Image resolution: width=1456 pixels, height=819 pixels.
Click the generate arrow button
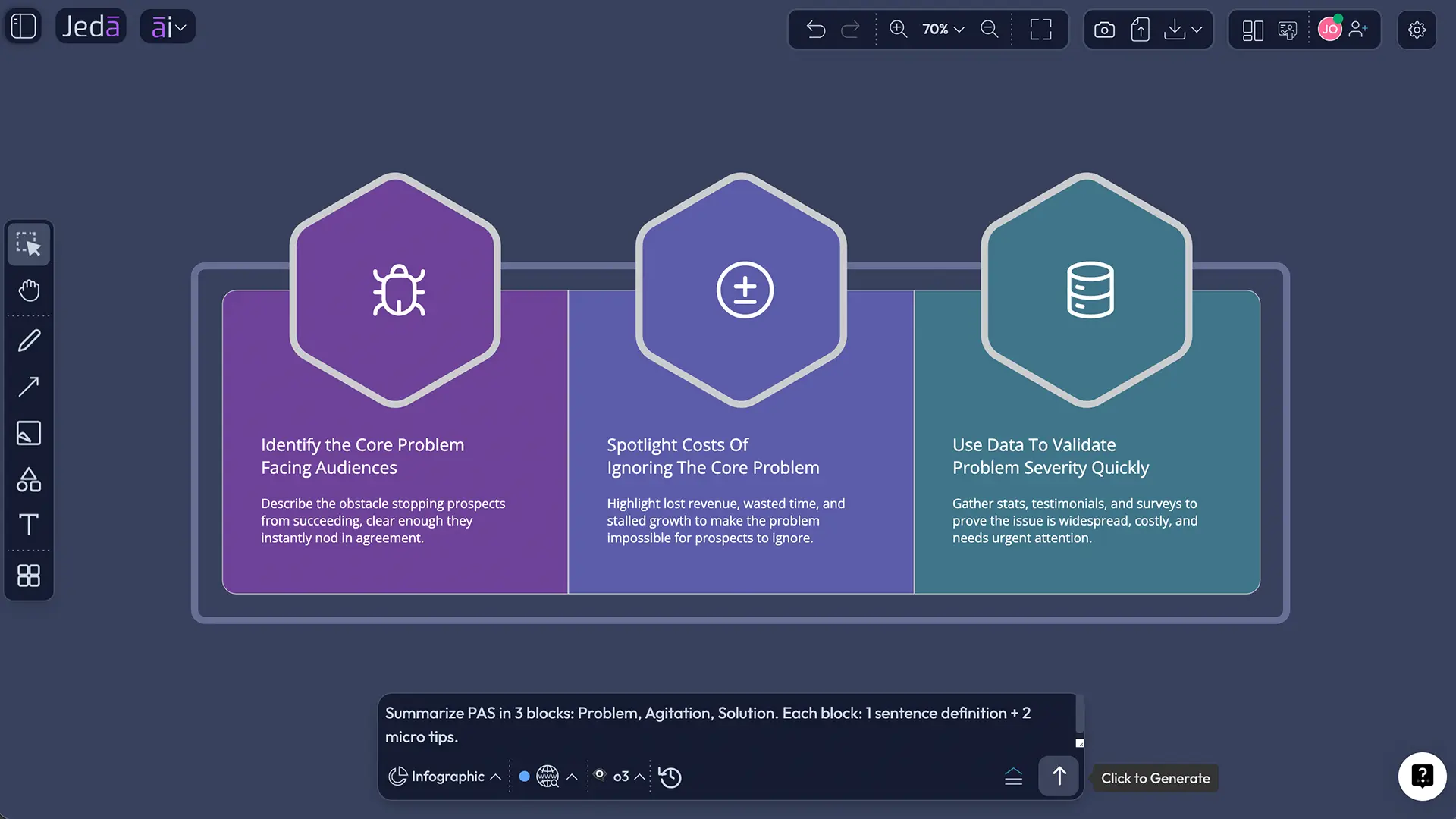pos(1059,776)
